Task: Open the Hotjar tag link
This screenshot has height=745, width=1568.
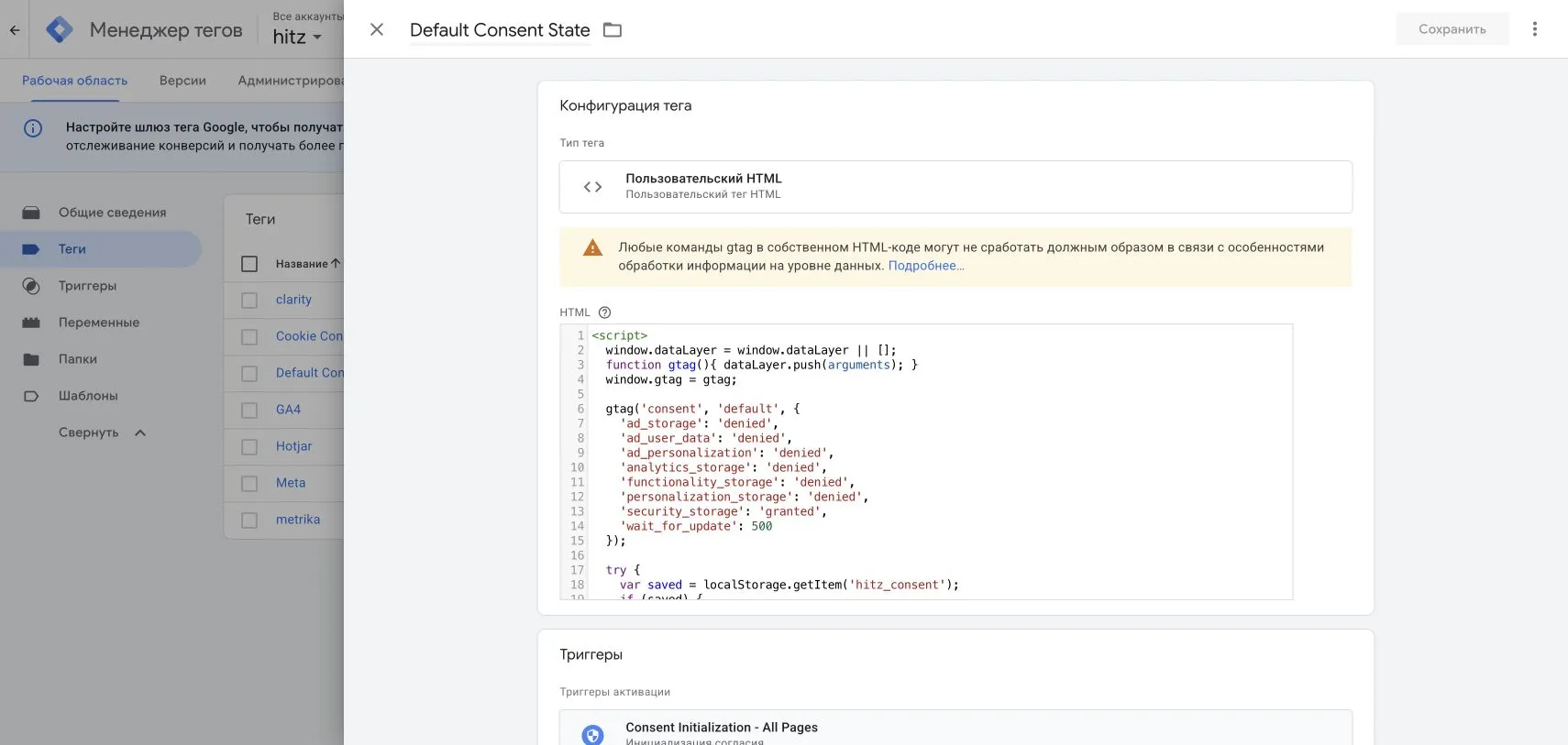Action: [293, 446]
